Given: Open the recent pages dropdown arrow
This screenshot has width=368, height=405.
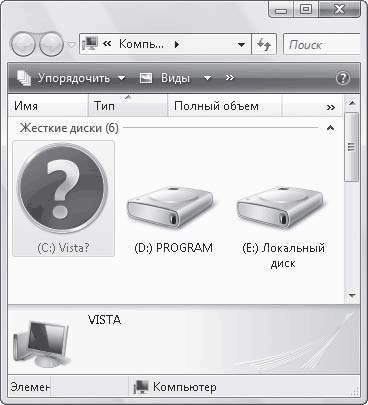Looking at the screenshot, I should pos(72,44).
